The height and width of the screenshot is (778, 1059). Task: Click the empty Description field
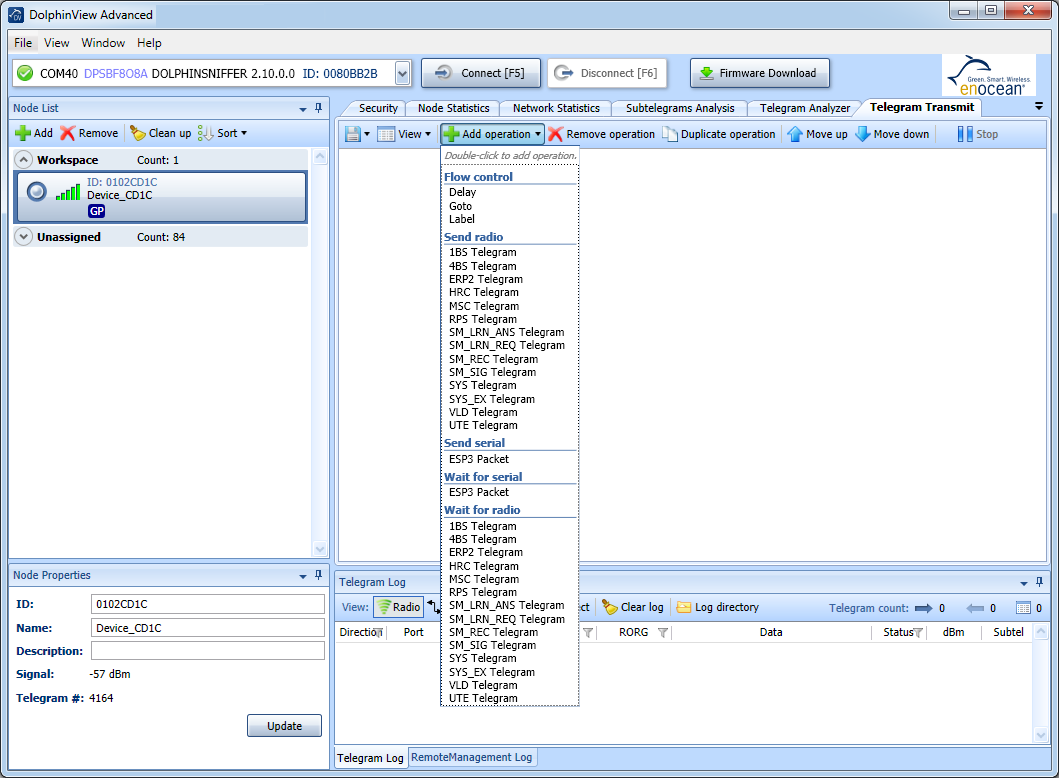[207, 651]
